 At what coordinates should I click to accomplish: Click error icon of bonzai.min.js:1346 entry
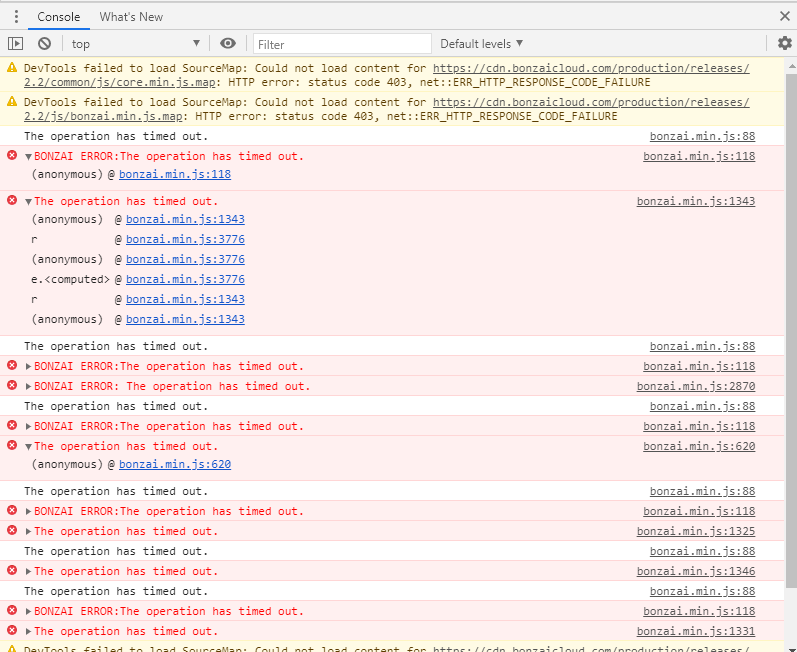(x=12, y=570)
